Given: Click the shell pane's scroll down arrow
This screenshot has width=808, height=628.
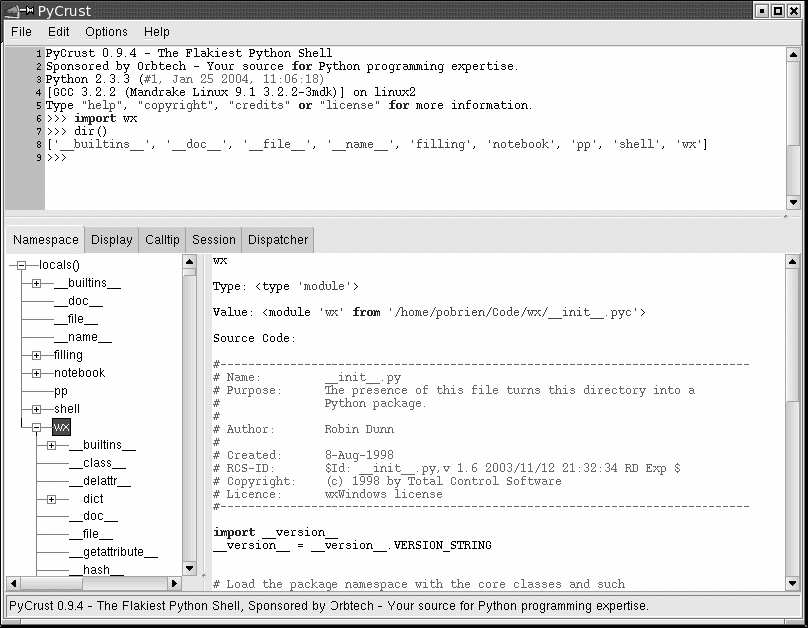Looking at the screenshot, I should point(793,203).
